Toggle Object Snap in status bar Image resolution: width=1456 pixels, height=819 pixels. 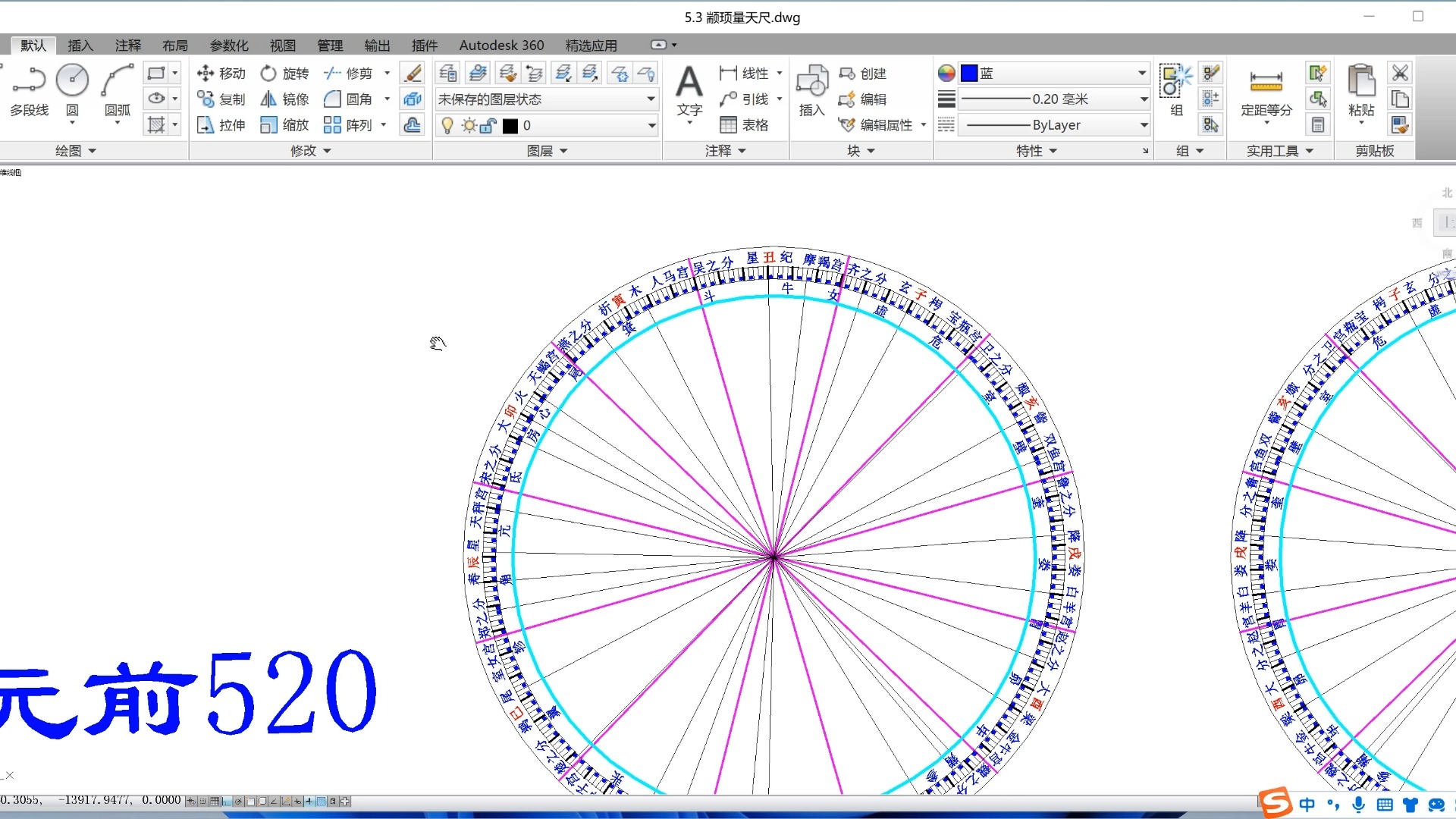tap(250, 801)
